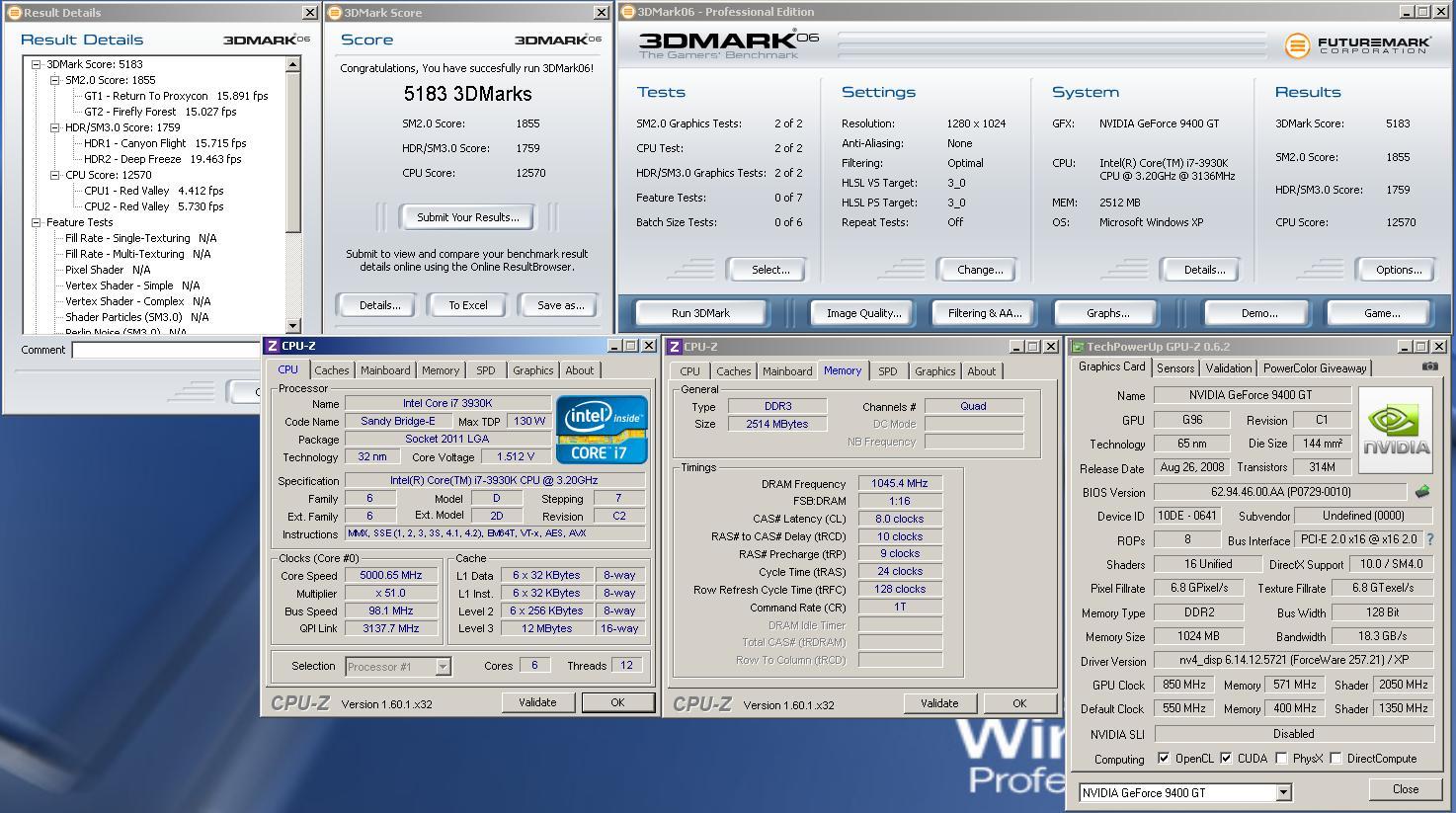Open the Graphs button in 3DMark06
This screenshot has height=813, width=1456.
[1107, 313]
